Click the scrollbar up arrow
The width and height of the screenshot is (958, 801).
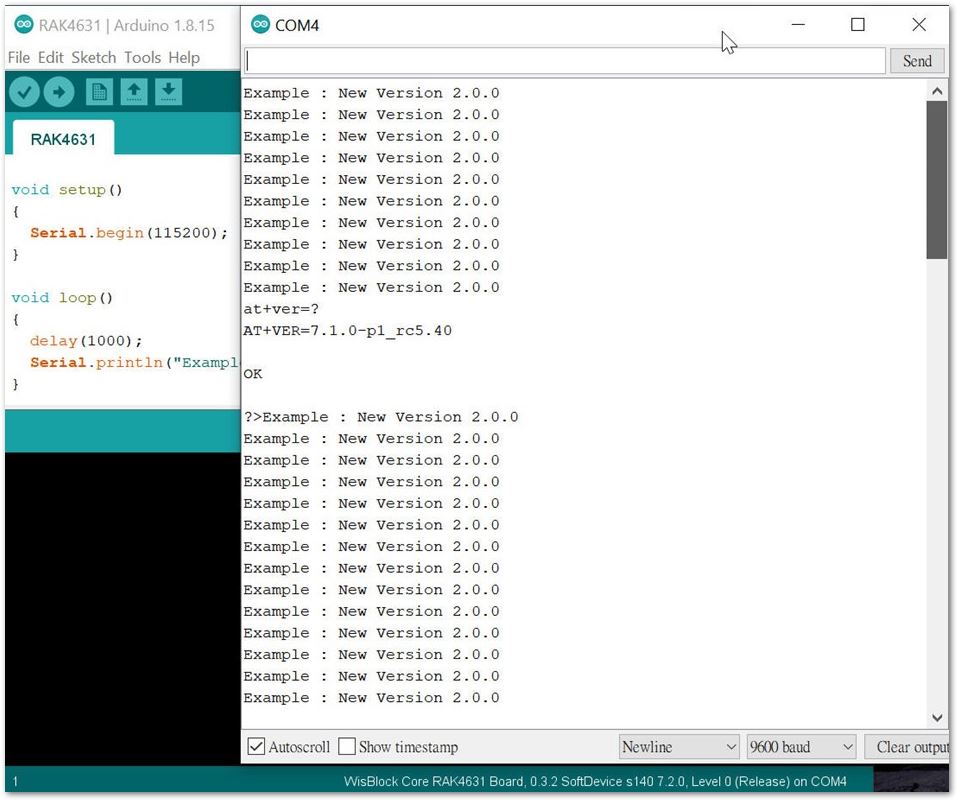[937, 92]
